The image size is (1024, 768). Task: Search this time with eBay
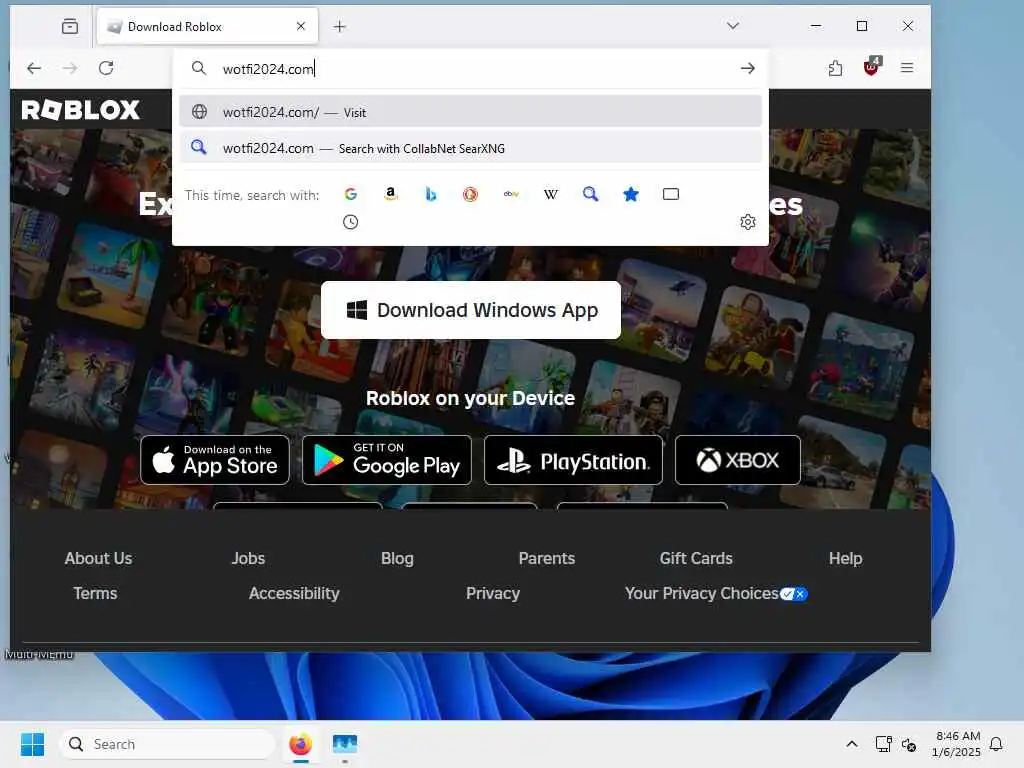pyautogui.click(x=511, y=194)
